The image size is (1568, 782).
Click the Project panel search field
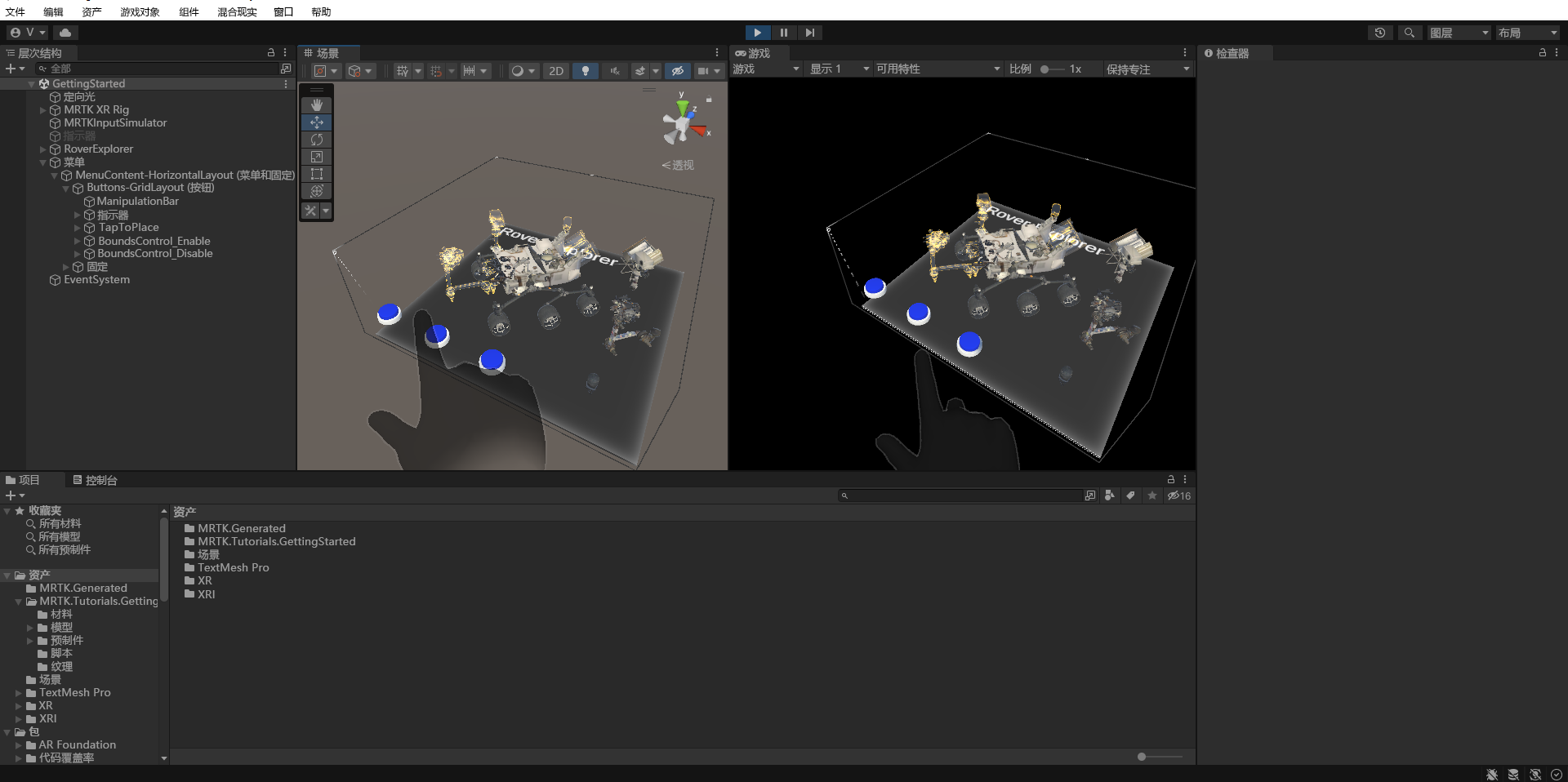(x=964, y=495)
